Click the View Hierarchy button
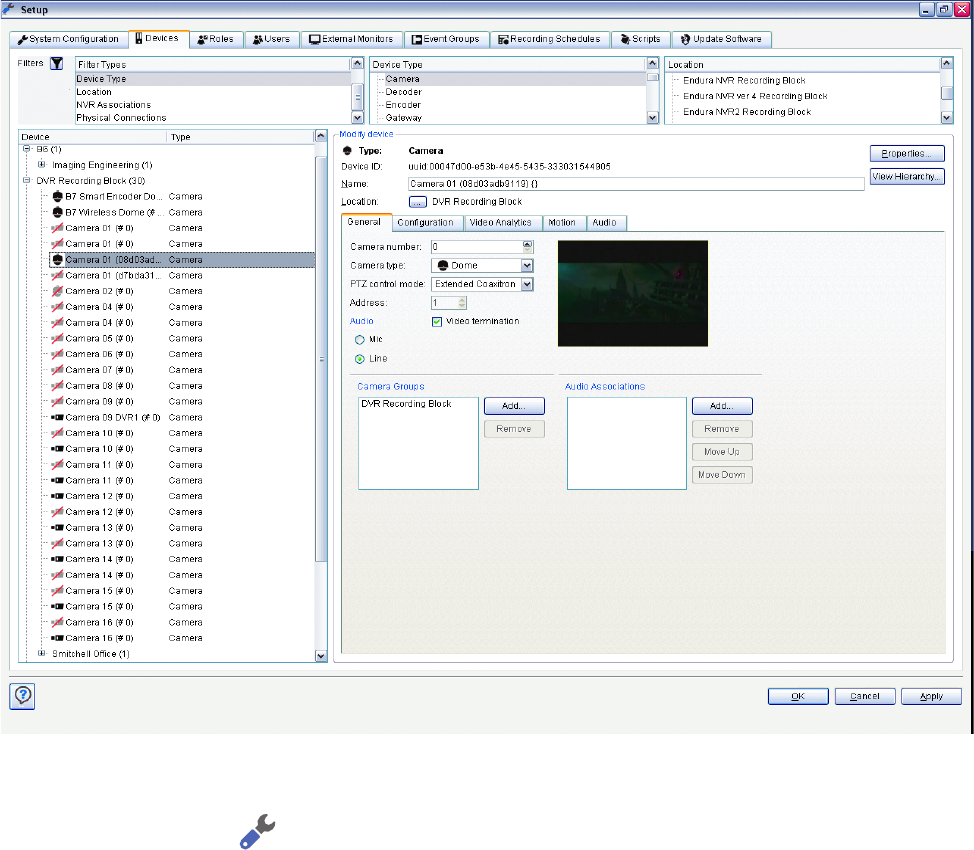This screenshot has height=850, width=974. [x=906, y=176]
